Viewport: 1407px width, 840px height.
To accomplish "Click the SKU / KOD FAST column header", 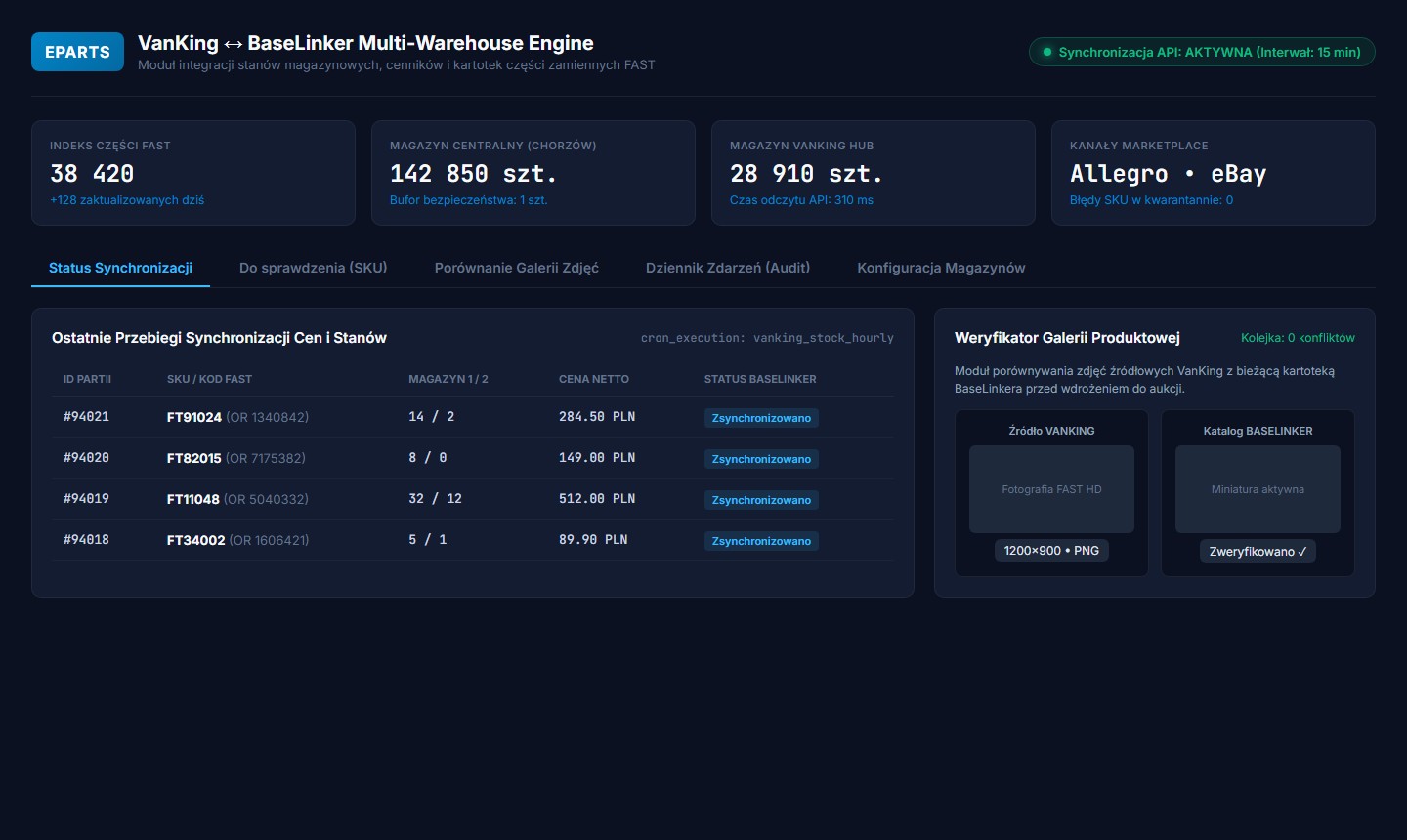I will tap(209, 379).
